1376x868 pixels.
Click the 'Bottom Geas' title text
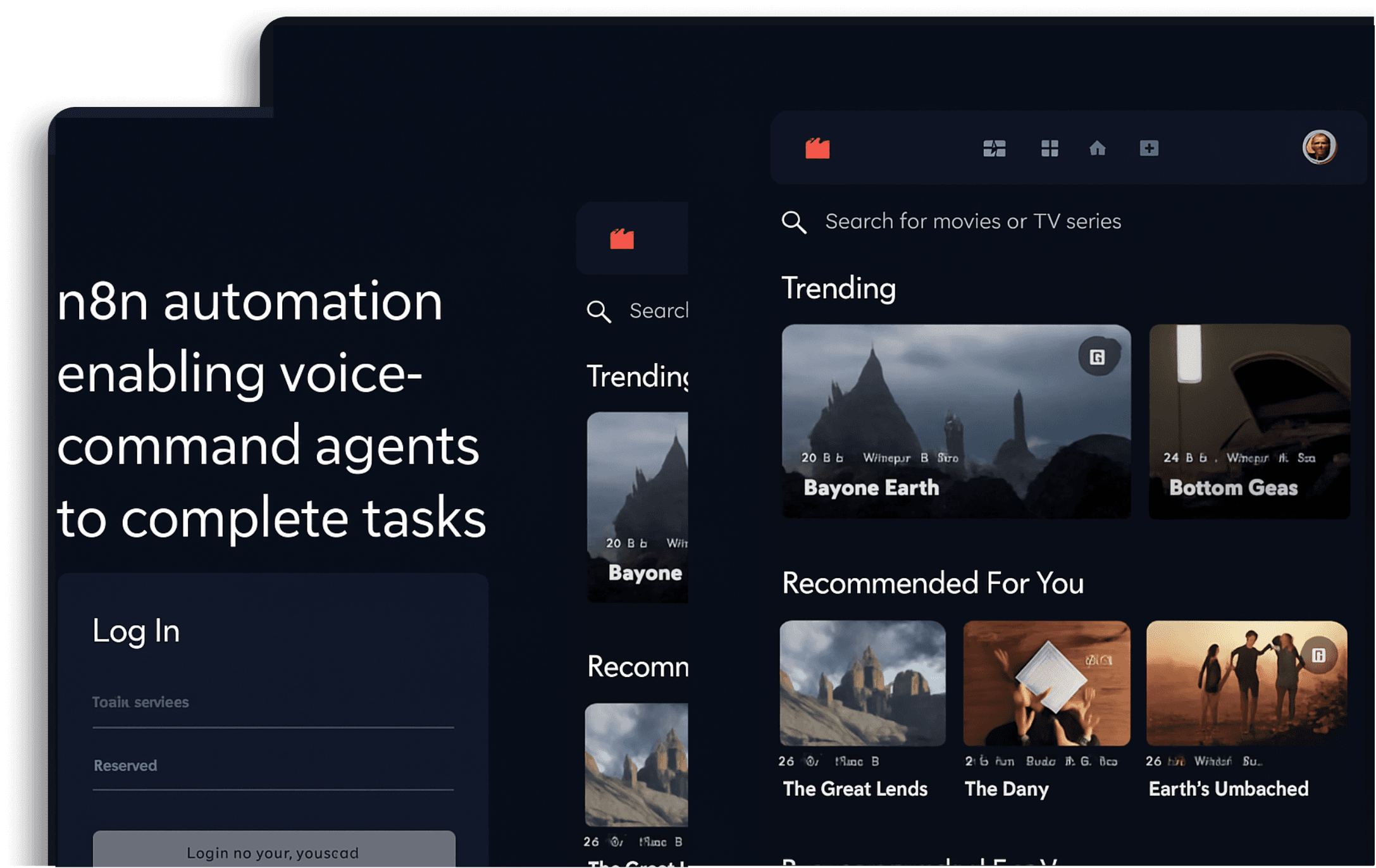(x=1234, y=488)
